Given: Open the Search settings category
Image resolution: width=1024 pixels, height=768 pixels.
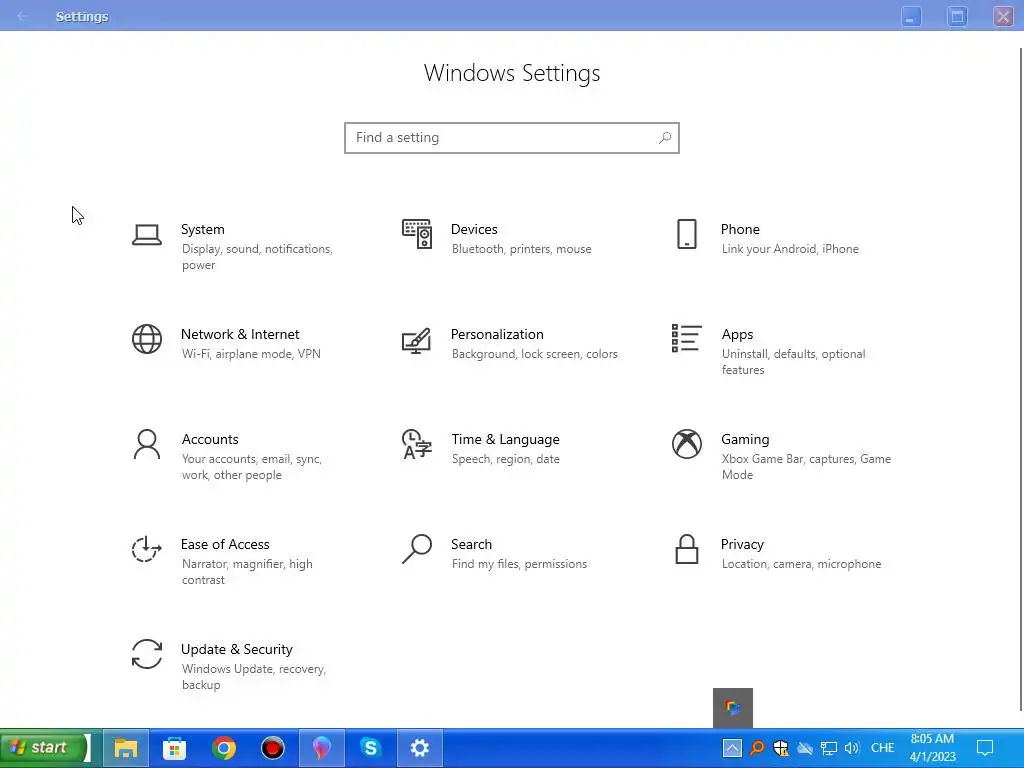Looking at the screenshot, I should (494, 553).
